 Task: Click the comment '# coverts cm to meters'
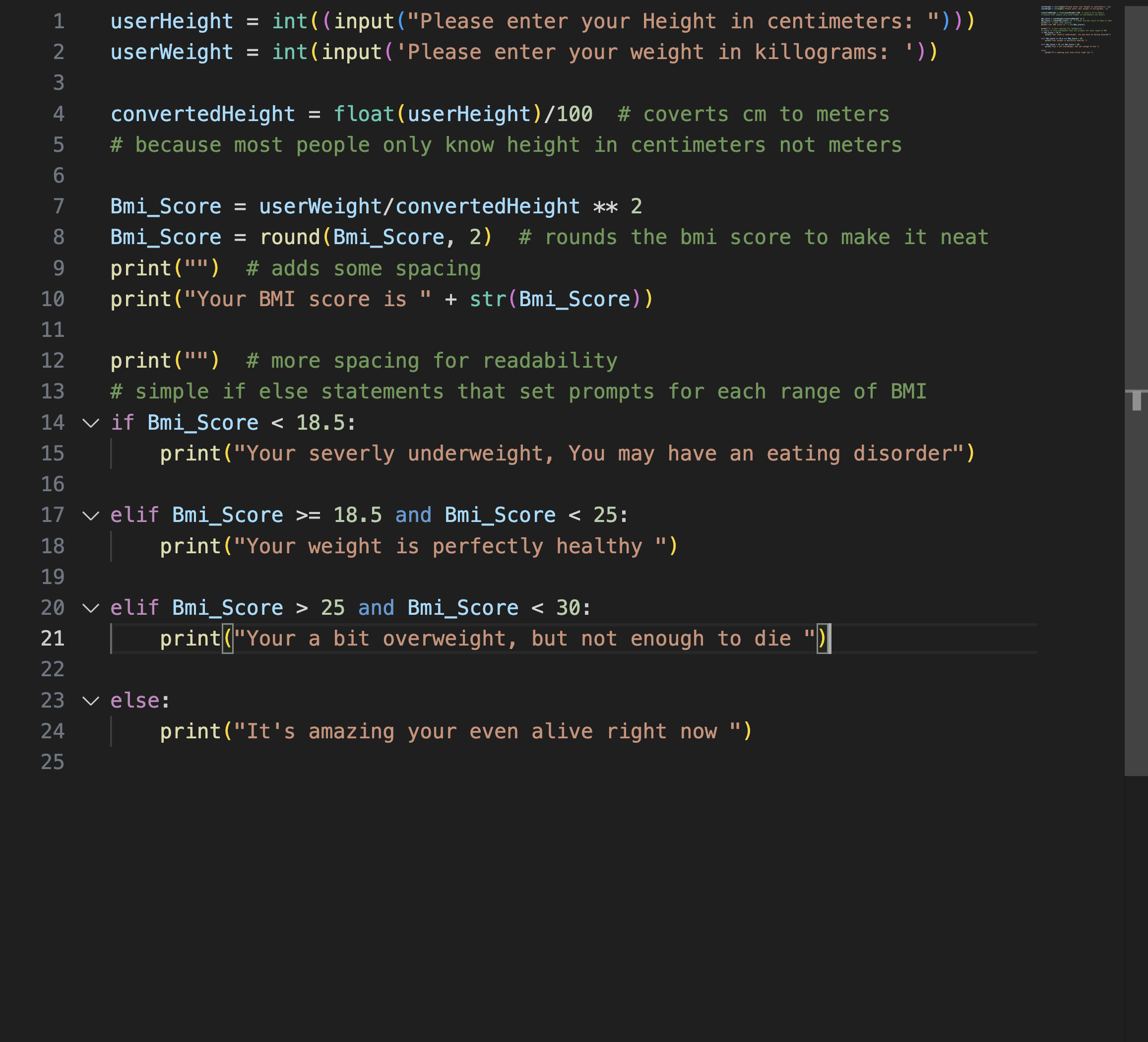point(754,115)
